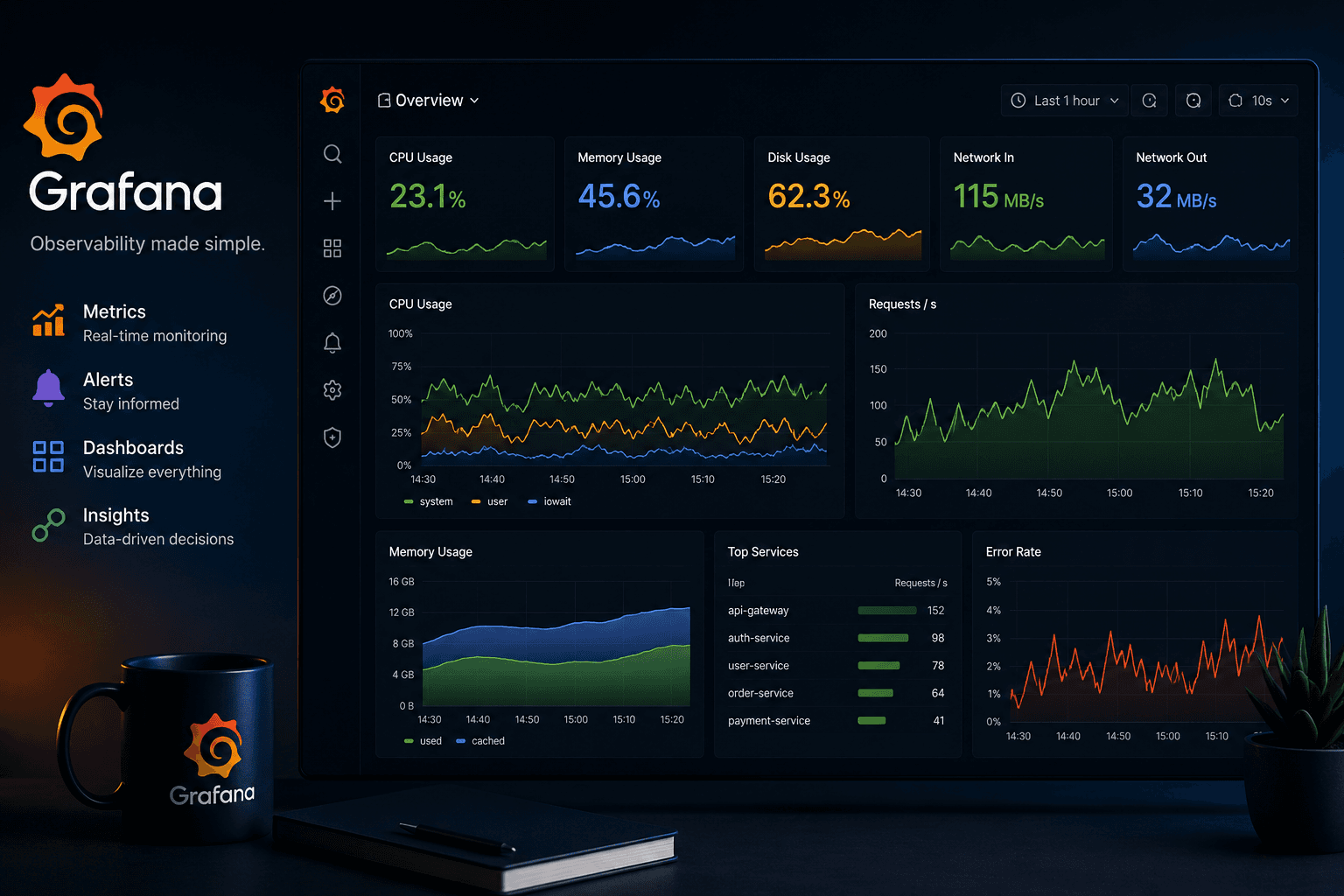The image size is (1344, 896).
Task: Click the zoom out time range icon
Action: coord(1150,101)
